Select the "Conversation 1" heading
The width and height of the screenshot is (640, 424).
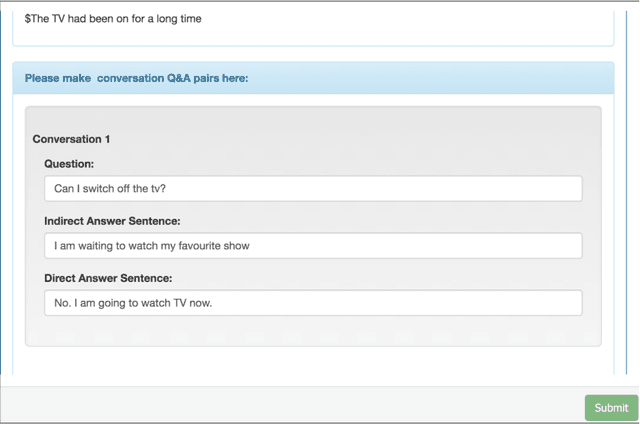tap(71, 139)
